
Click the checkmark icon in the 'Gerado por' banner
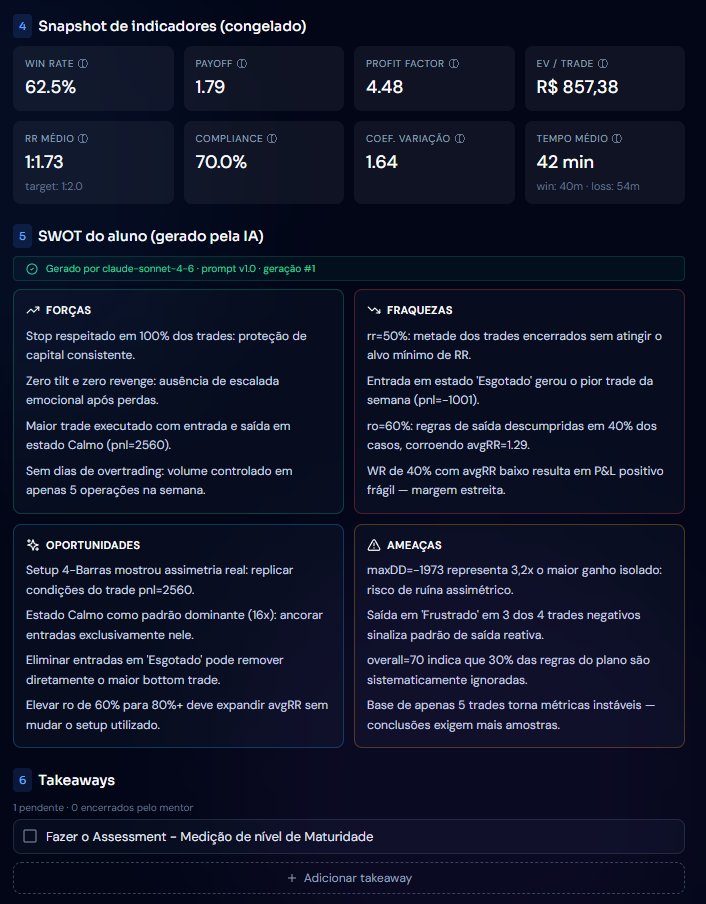tap(32, 269)
